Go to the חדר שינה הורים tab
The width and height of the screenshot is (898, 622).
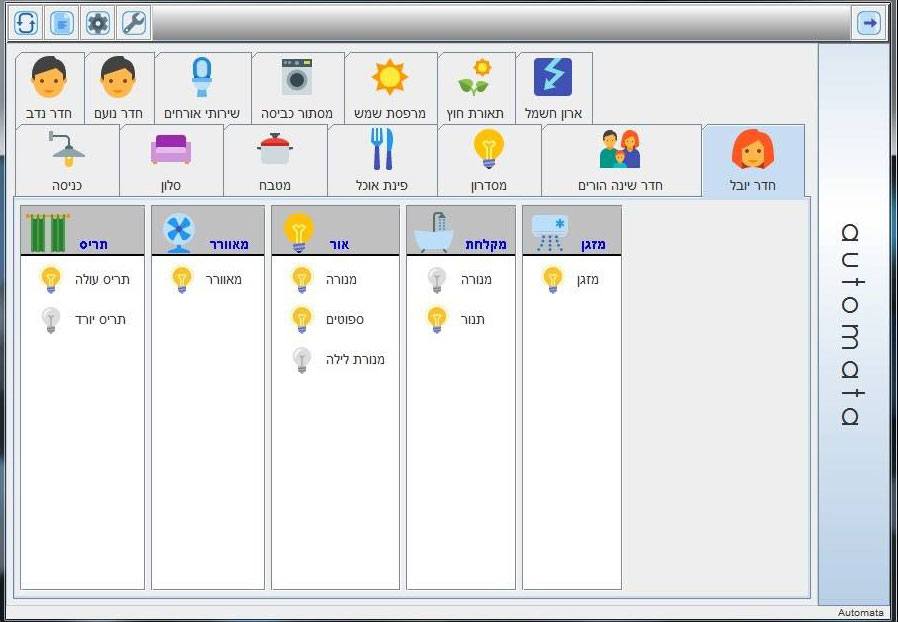[620, 160]
